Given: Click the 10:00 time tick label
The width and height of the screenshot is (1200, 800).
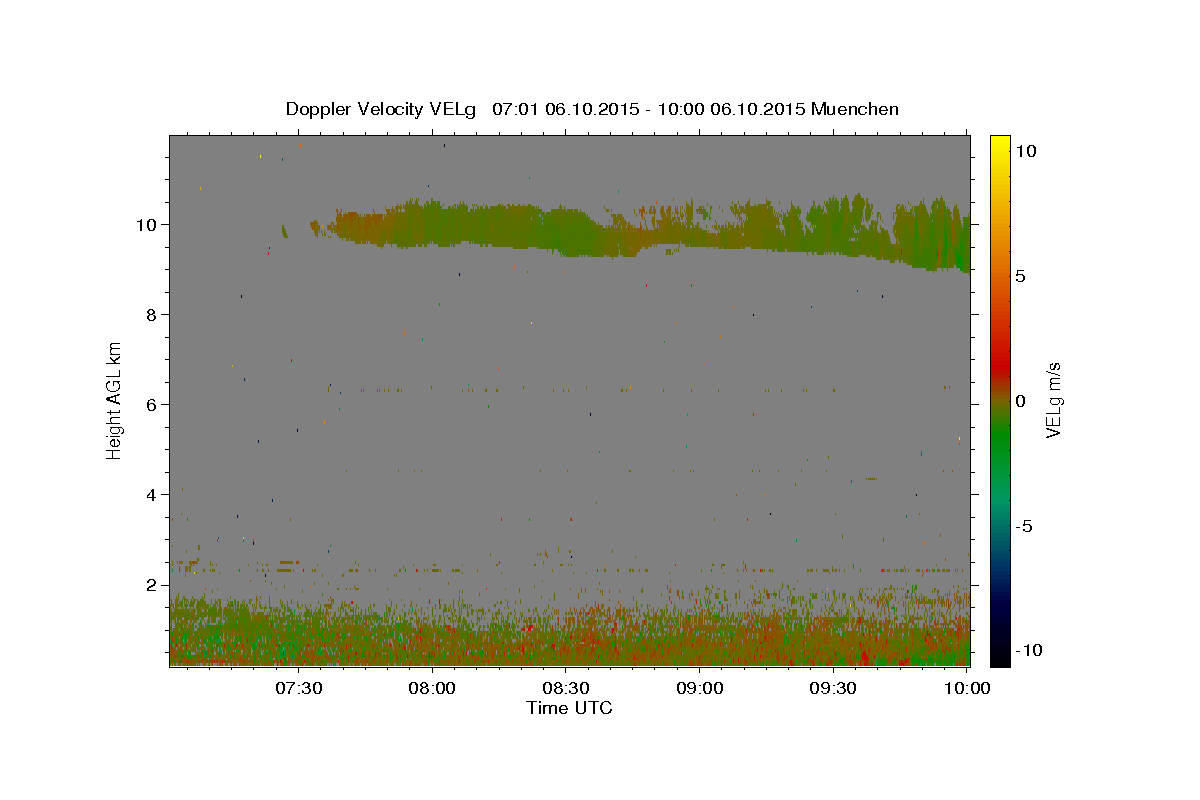Looking at the screenshot, I should (966, 688).
